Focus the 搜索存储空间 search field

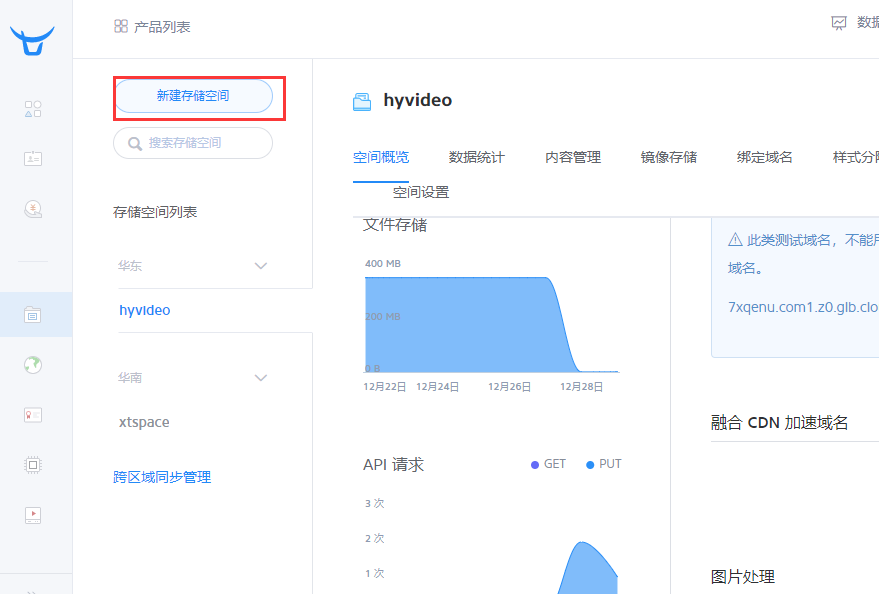tap(193, 143)
